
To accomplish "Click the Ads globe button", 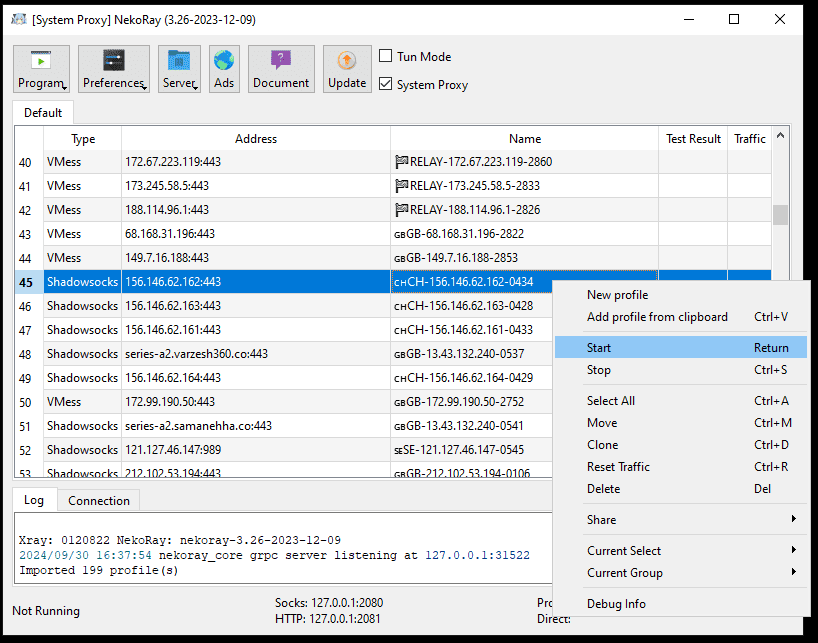I will [224, 69].
